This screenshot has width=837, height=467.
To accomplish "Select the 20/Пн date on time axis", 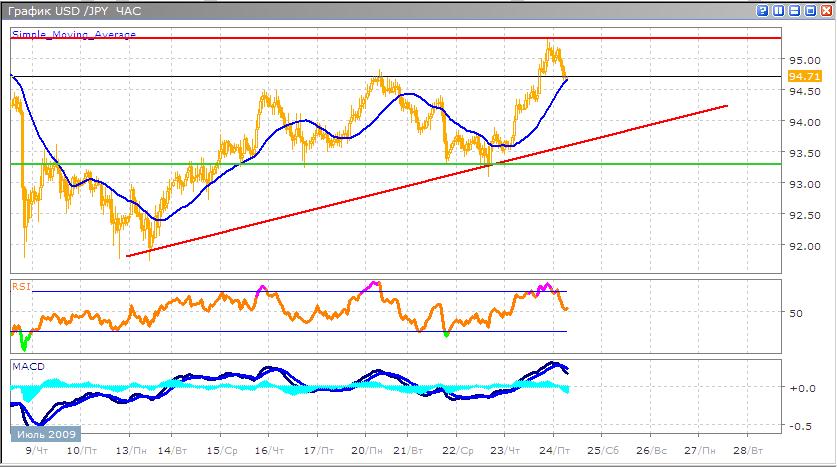I will tap(367, 451).
